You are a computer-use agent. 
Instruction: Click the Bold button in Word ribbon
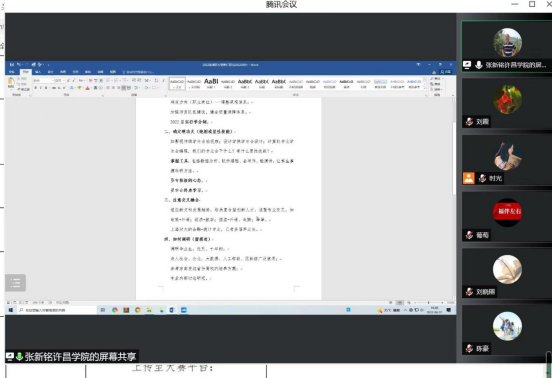pos(36,88)
